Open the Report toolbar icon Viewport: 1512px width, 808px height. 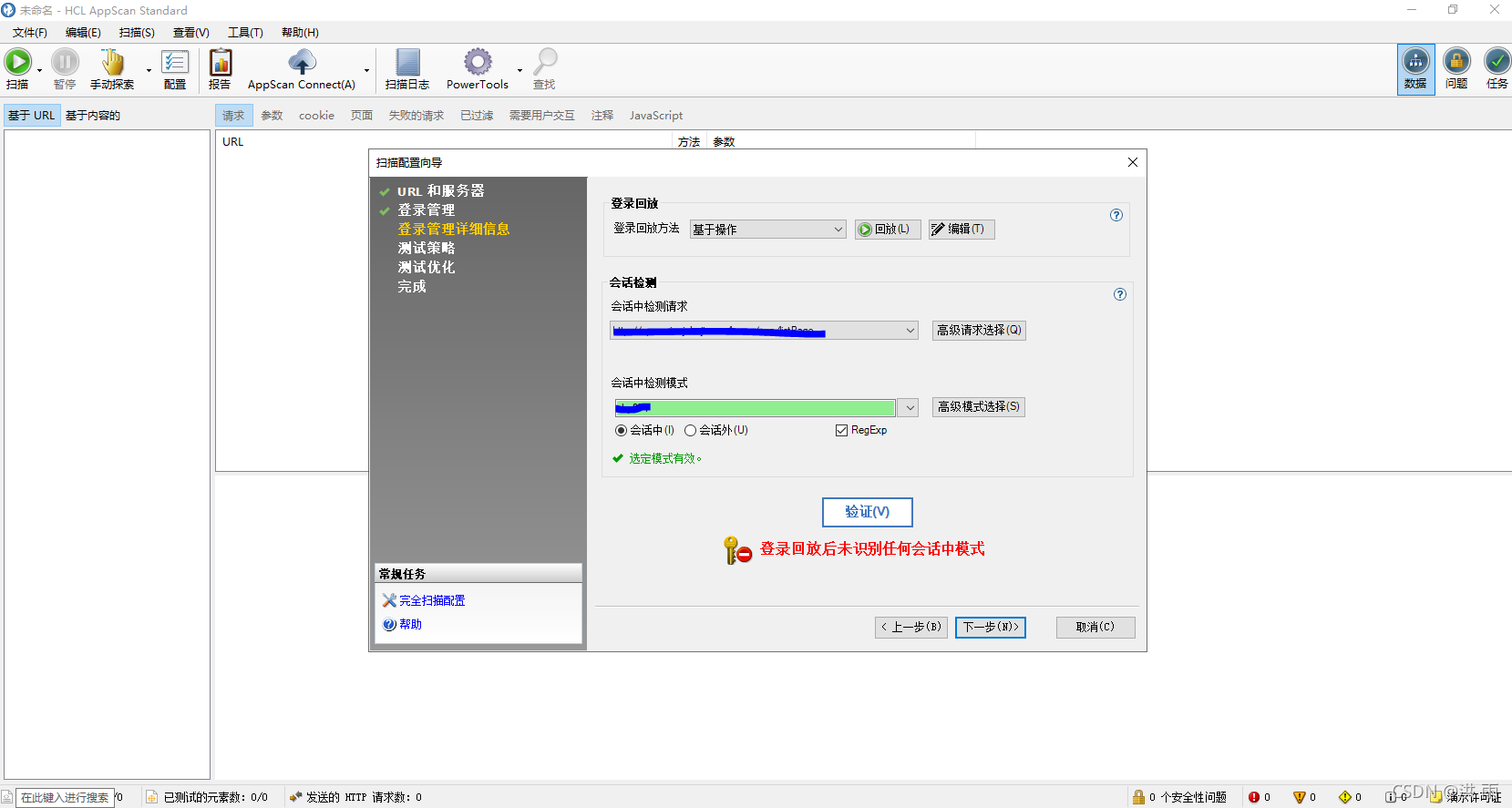(x=221, y=62)
